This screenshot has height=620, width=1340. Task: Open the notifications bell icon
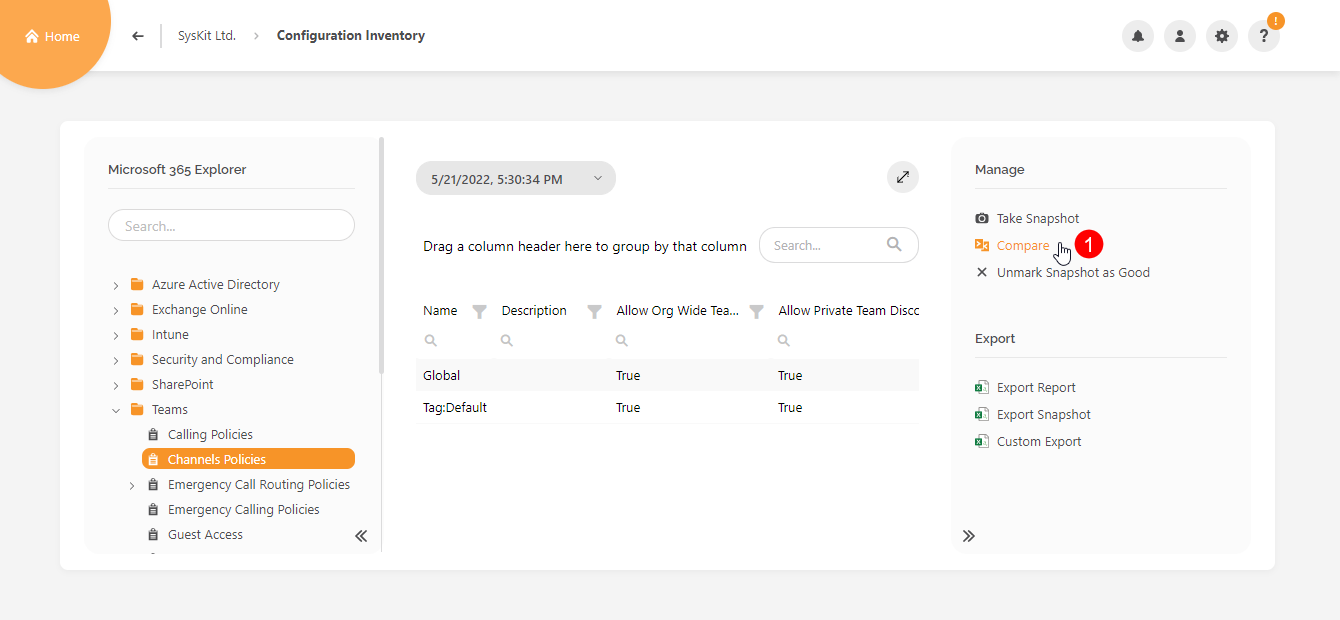click(1138, 36)
